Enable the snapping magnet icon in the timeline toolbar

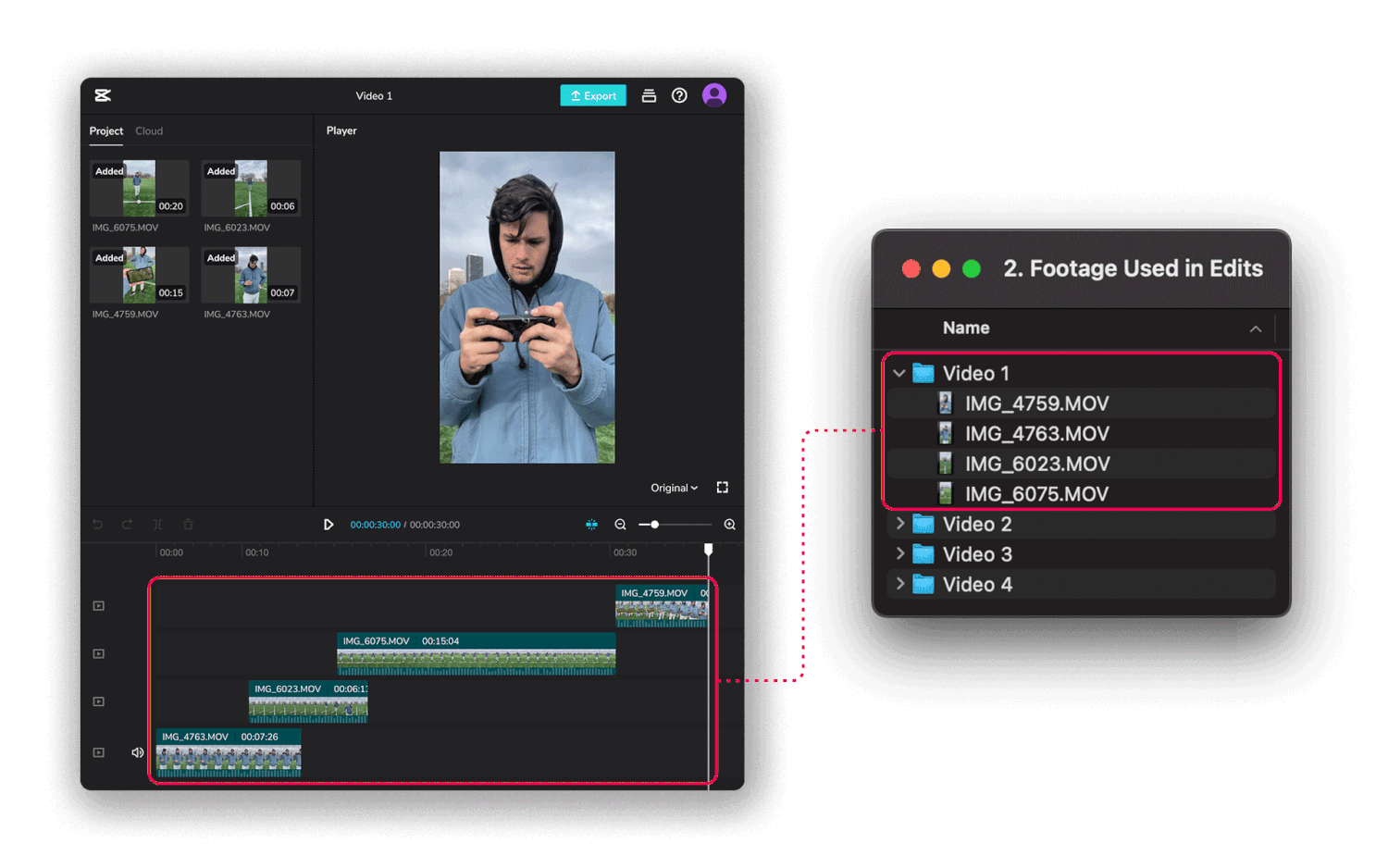(x=591, y=524)
